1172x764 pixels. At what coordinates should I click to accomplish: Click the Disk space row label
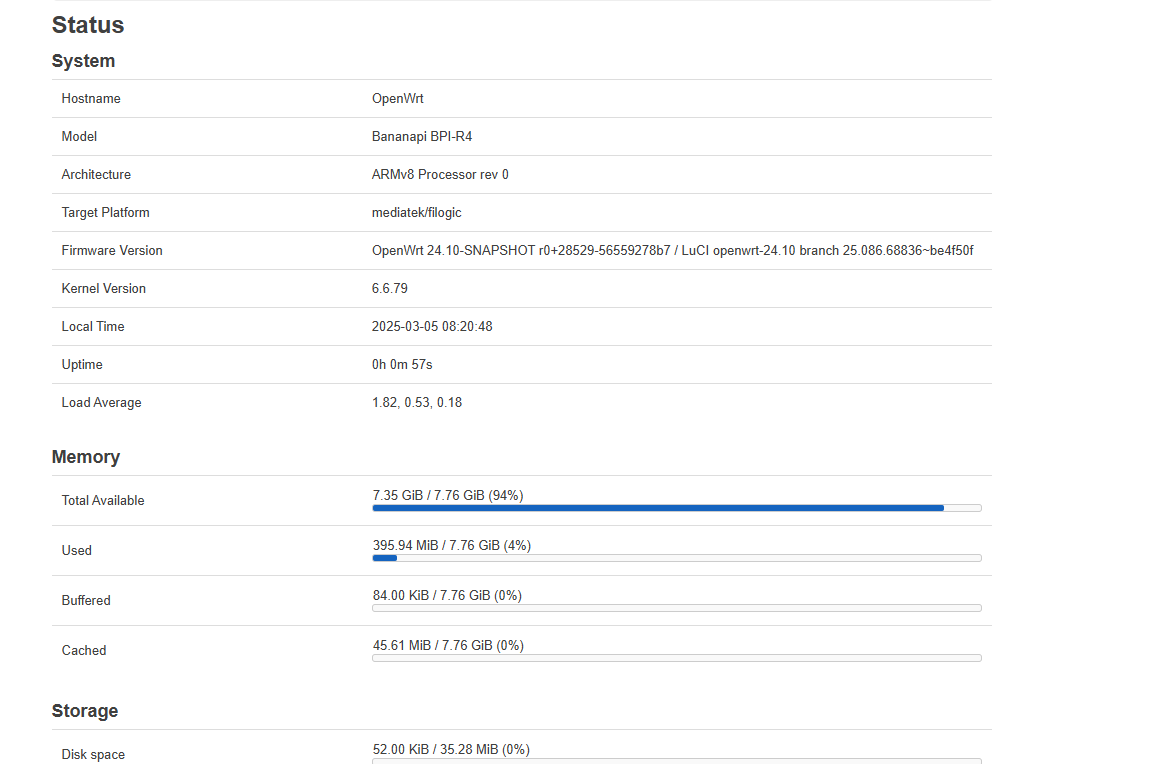point(93,755)
